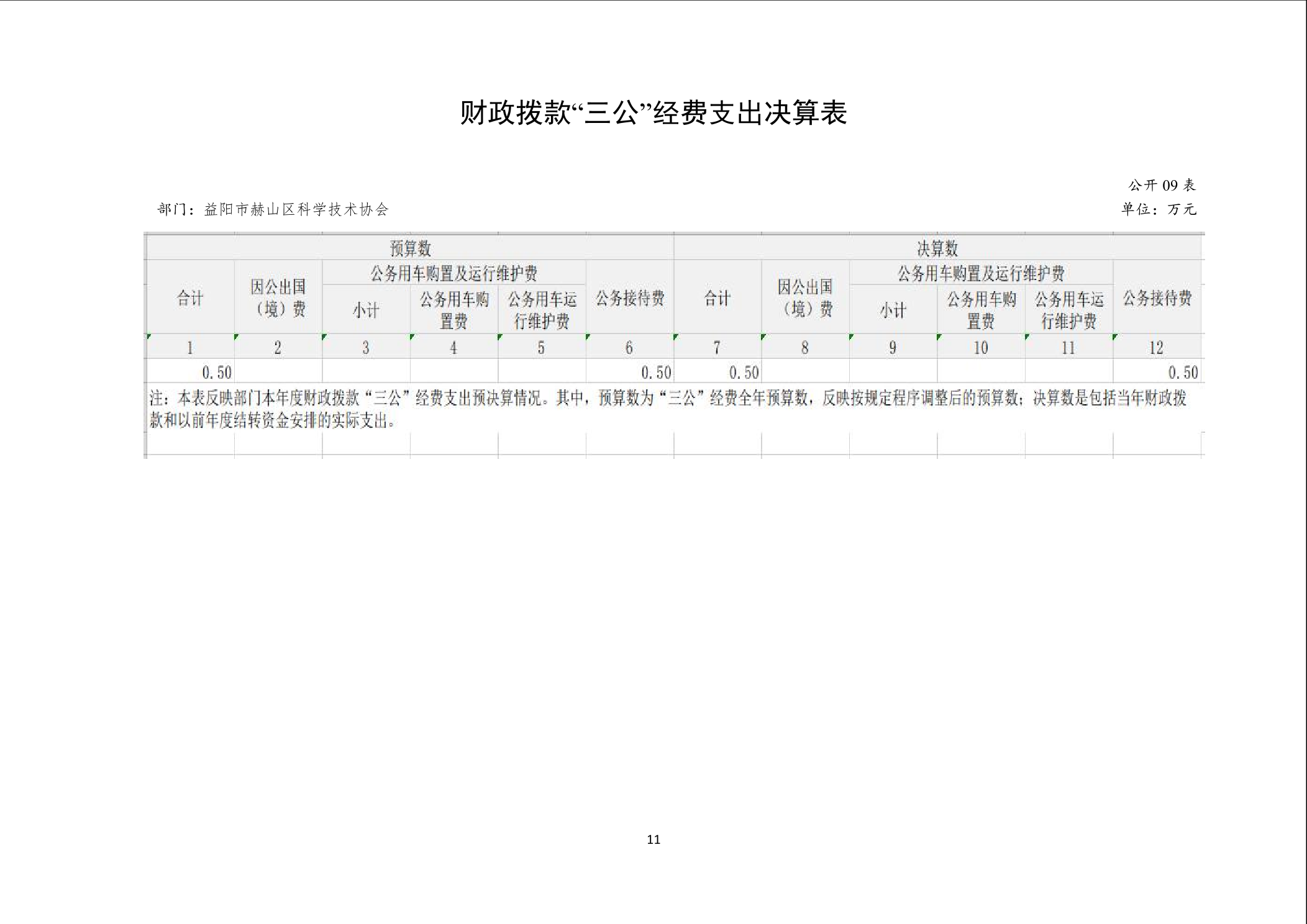Click the 公务用车购置费 header under 决算数

(x=980, y=310)
